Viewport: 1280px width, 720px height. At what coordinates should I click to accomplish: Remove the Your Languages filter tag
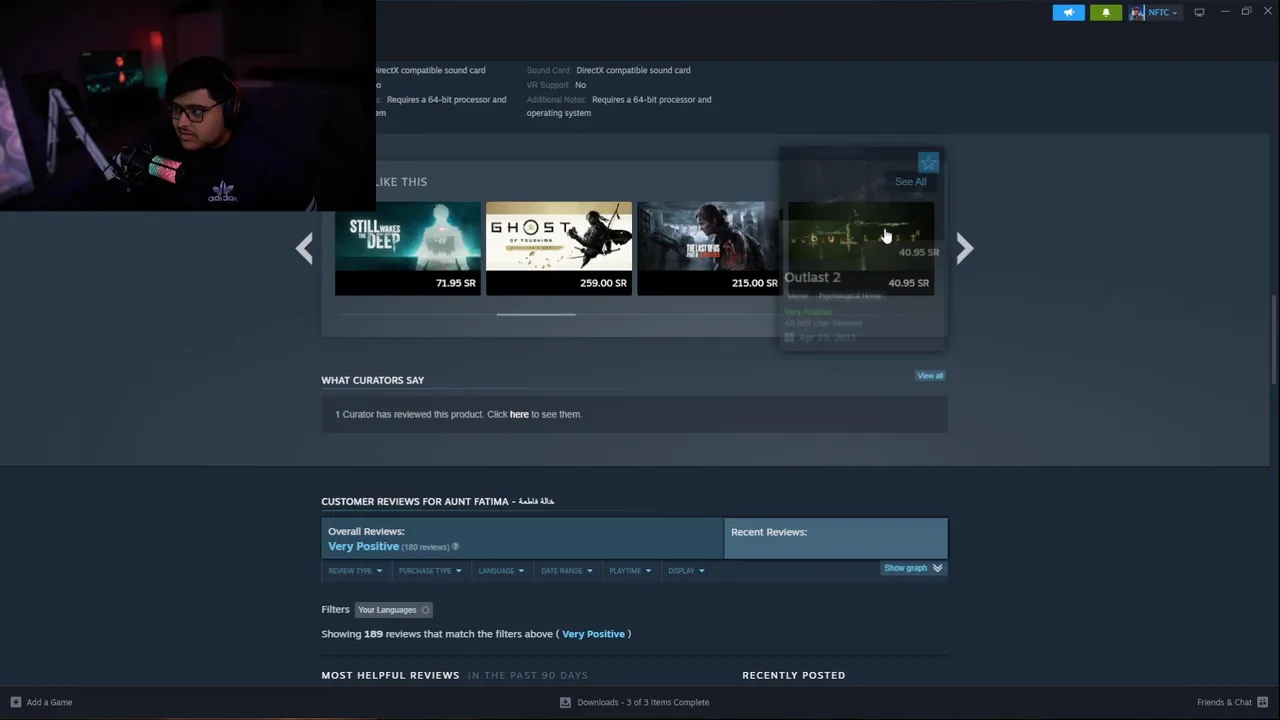click(425, 610)
